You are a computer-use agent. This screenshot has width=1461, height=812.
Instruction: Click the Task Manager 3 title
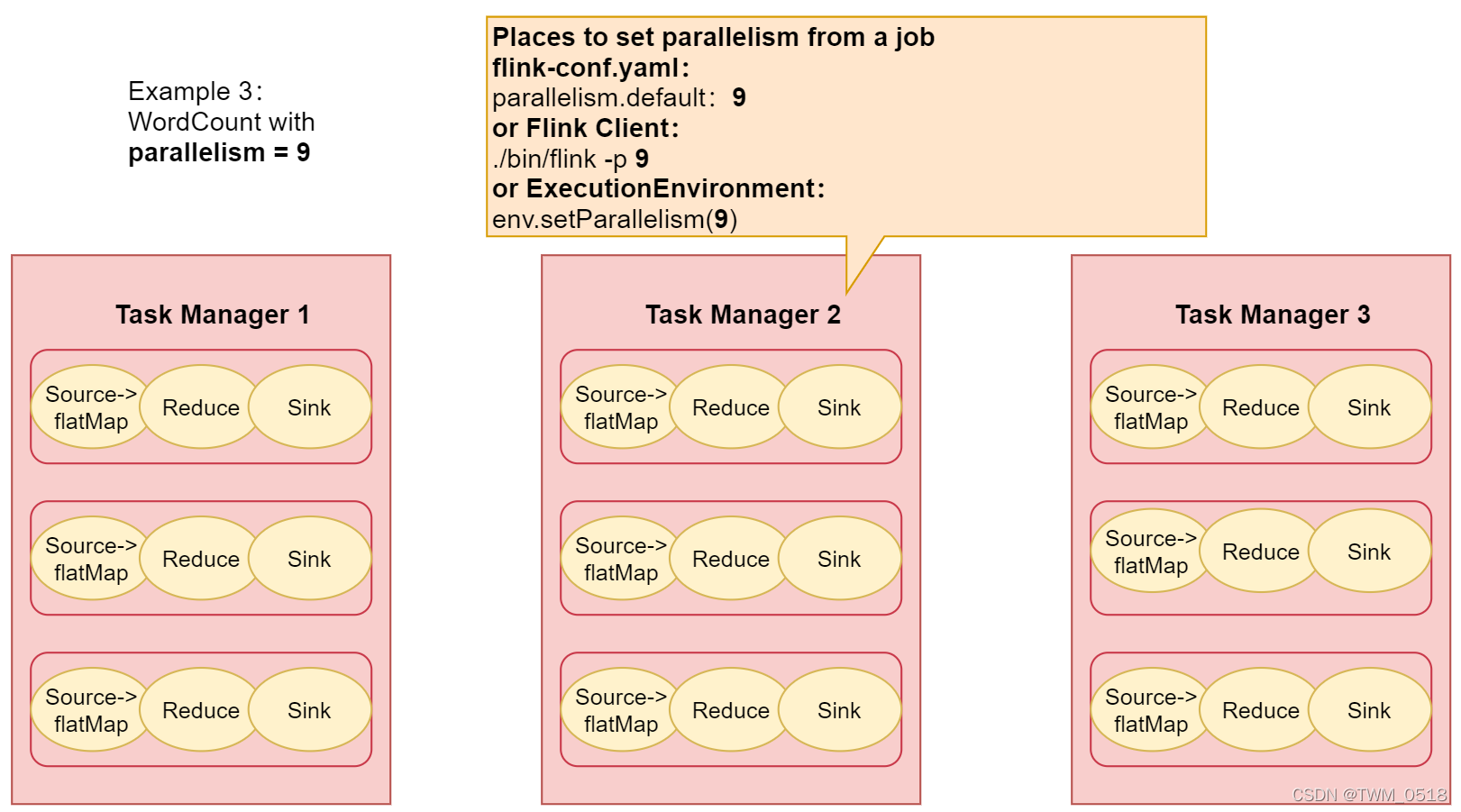pos(1273,315)
